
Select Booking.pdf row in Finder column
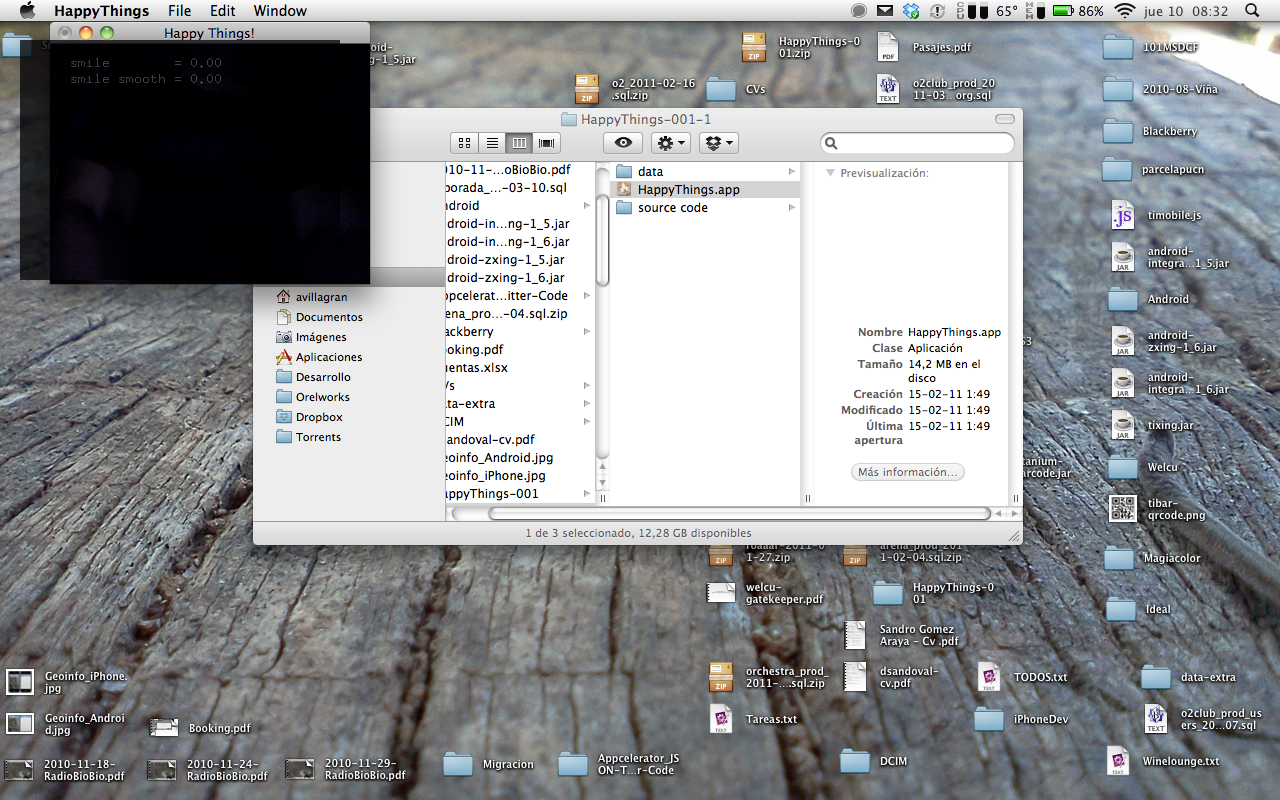pyautogui.click(x=520, y=350)
